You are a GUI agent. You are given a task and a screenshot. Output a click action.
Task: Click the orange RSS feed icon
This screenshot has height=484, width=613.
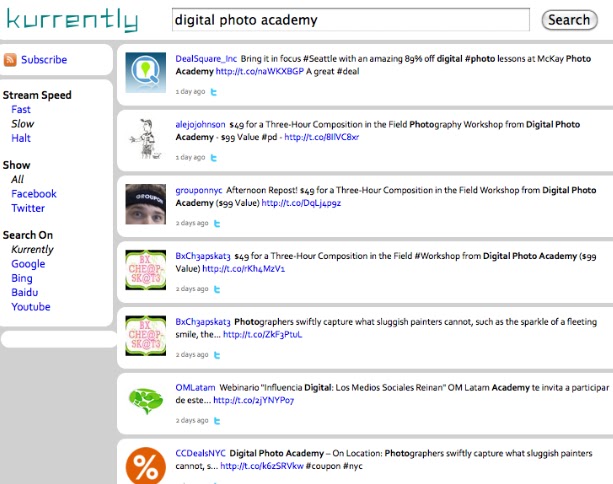tap(10, 60)
